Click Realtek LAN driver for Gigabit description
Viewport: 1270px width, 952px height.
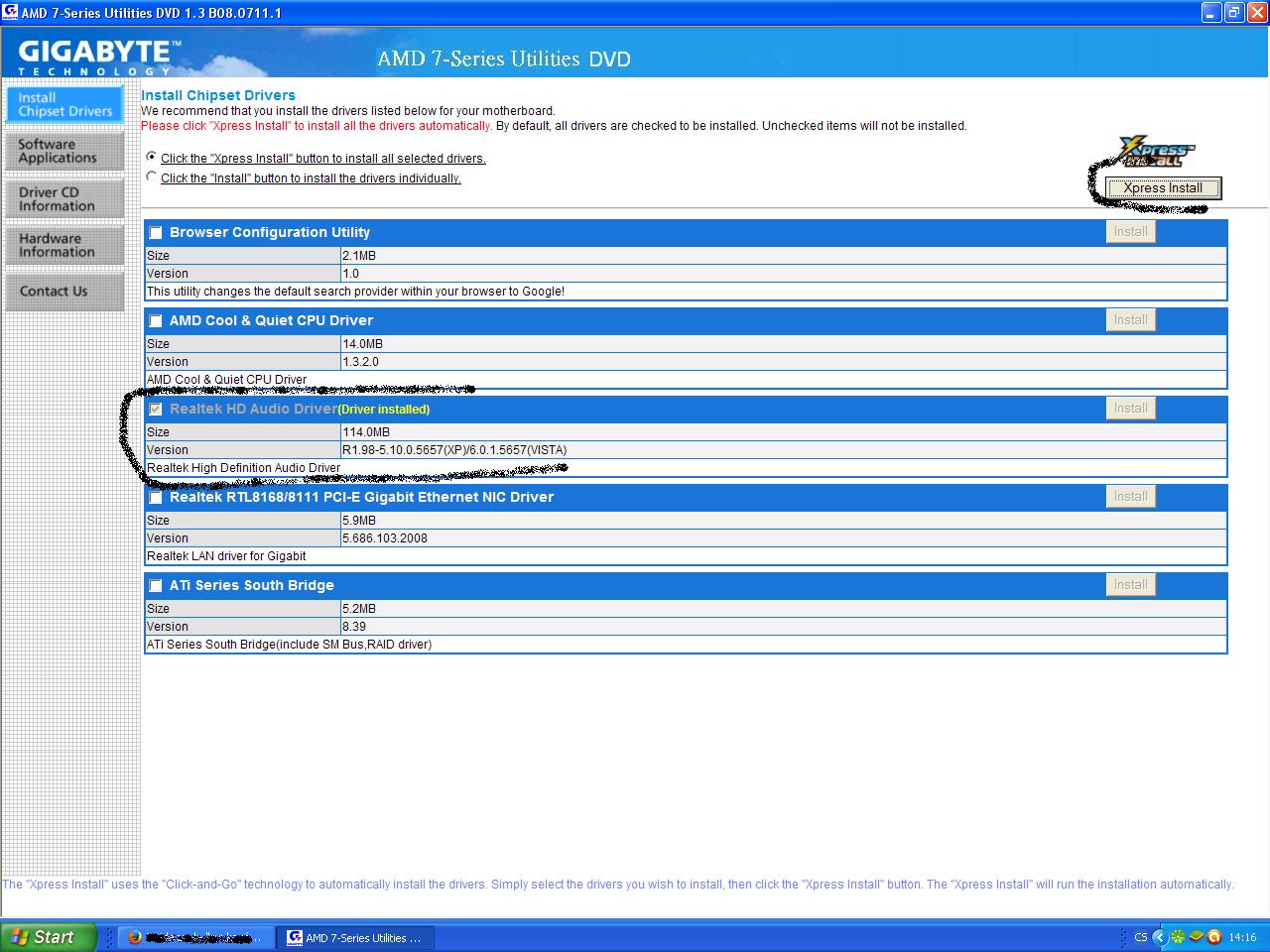(x=226, y=556)
